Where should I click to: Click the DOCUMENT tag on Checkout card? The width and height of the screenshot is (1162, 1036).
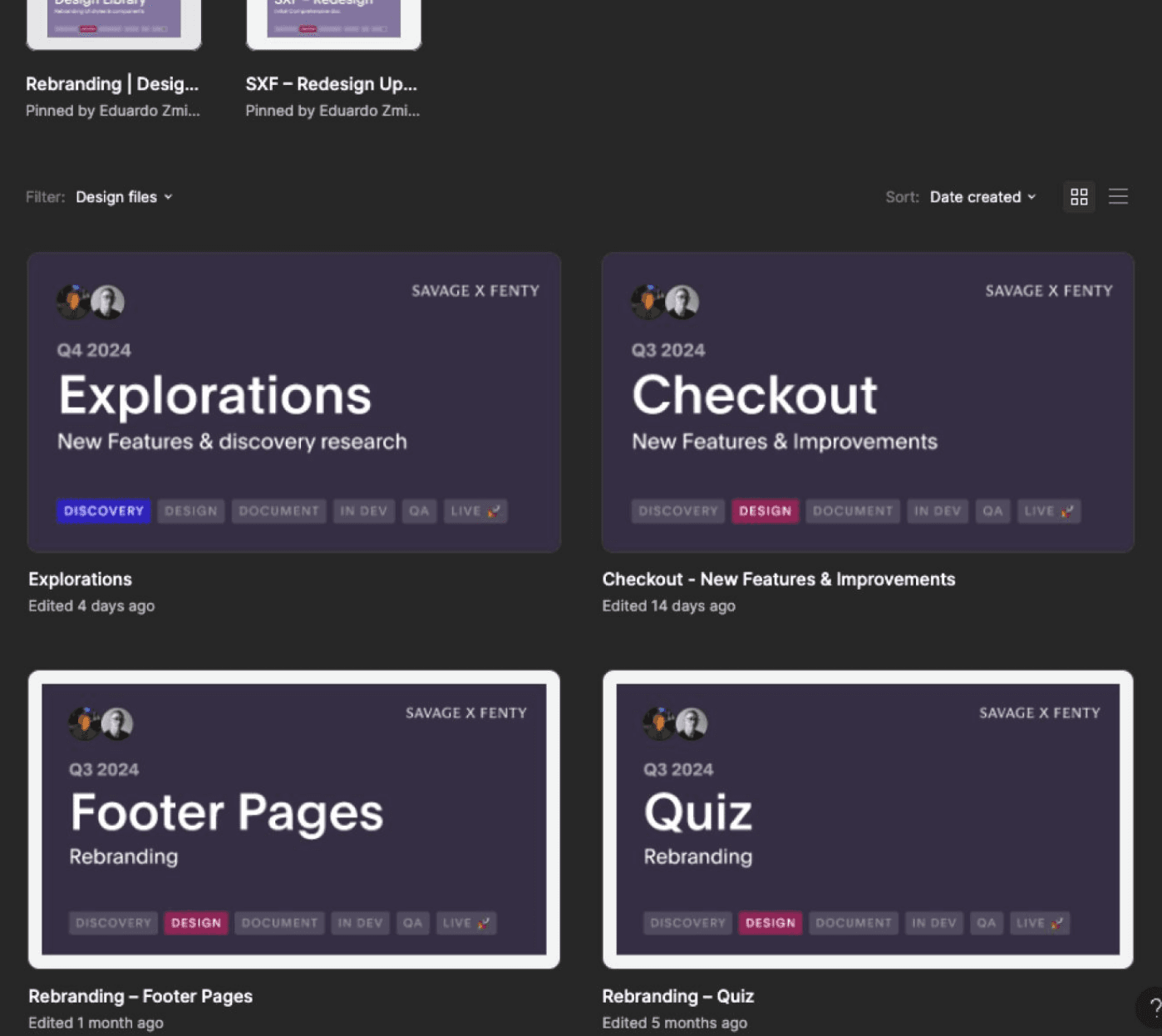pyautogui.click(x=853, y=511)
